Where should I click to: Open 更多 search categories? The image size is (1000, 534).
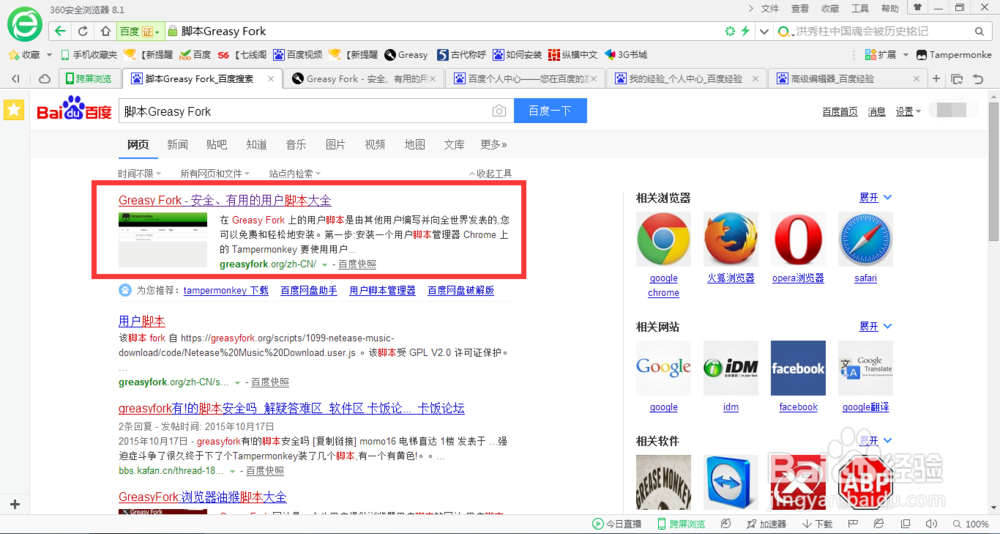[494, 145]
